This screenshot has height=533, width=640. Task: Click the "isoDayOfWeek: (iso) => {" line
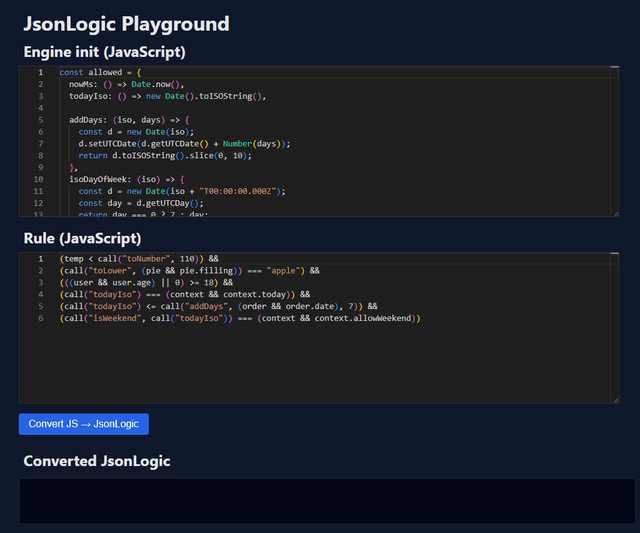(127, 179)
